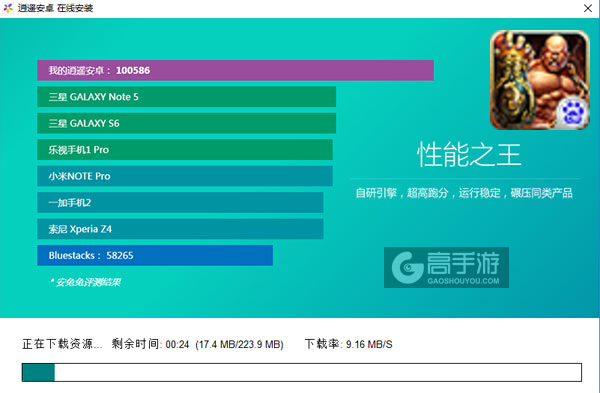Viewport: 600px width, 393px height.
Task: Select the 乐视手机1 Pro bar
Action: pos(185,150)
